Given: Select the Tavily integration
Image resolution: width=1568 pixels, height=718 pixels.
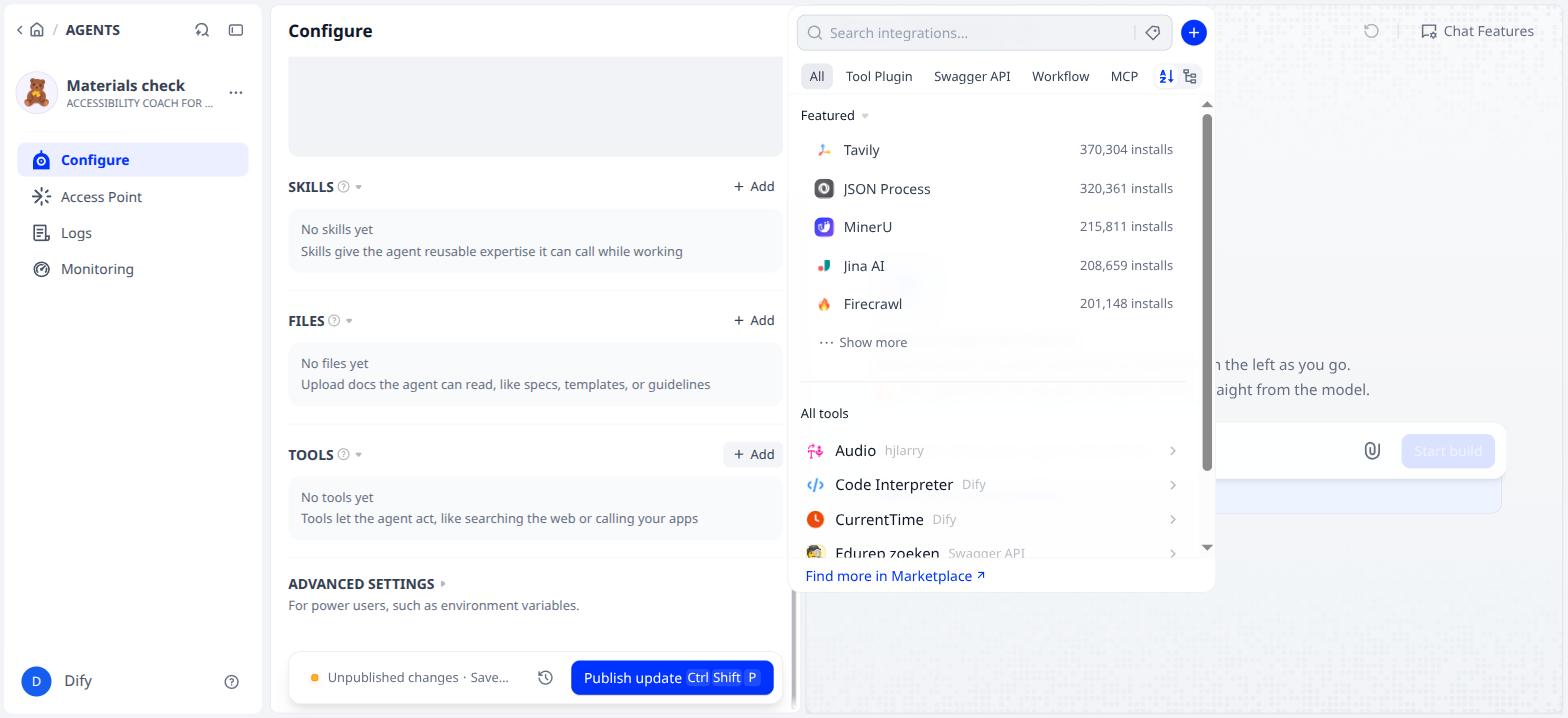Looking at the screenshot, I should (994, 150).
